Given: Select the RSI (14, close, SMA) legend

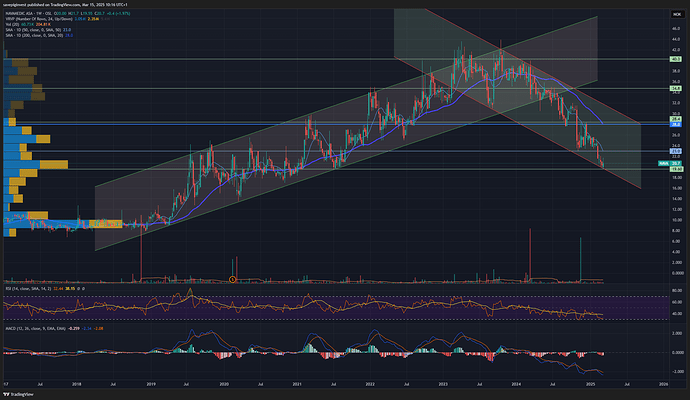Looking at the screenshot, I should (45, 289).
